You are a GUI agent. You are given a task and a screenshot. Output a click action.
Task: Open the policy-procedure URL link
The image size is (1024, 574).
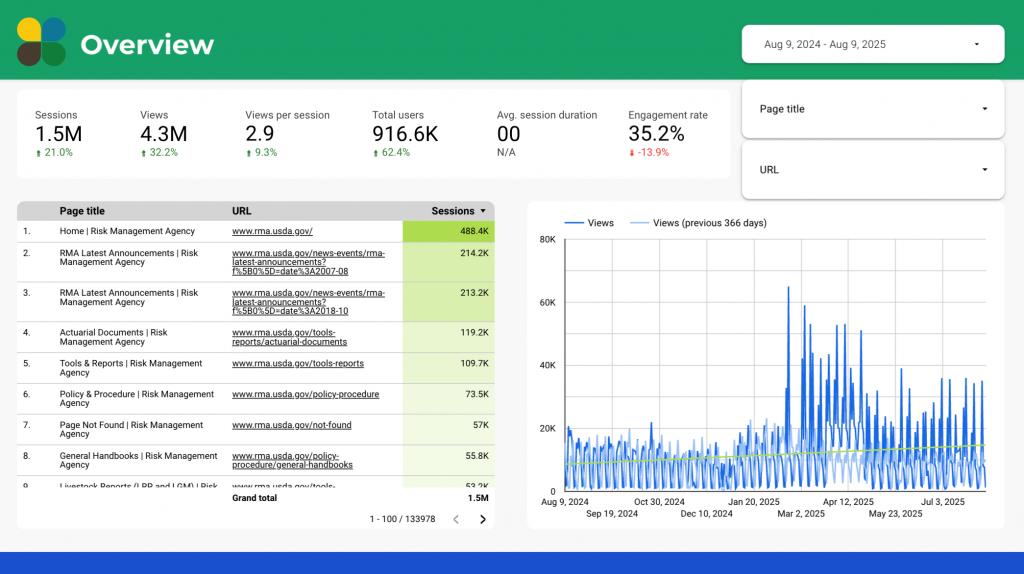[x=305, y=395]
